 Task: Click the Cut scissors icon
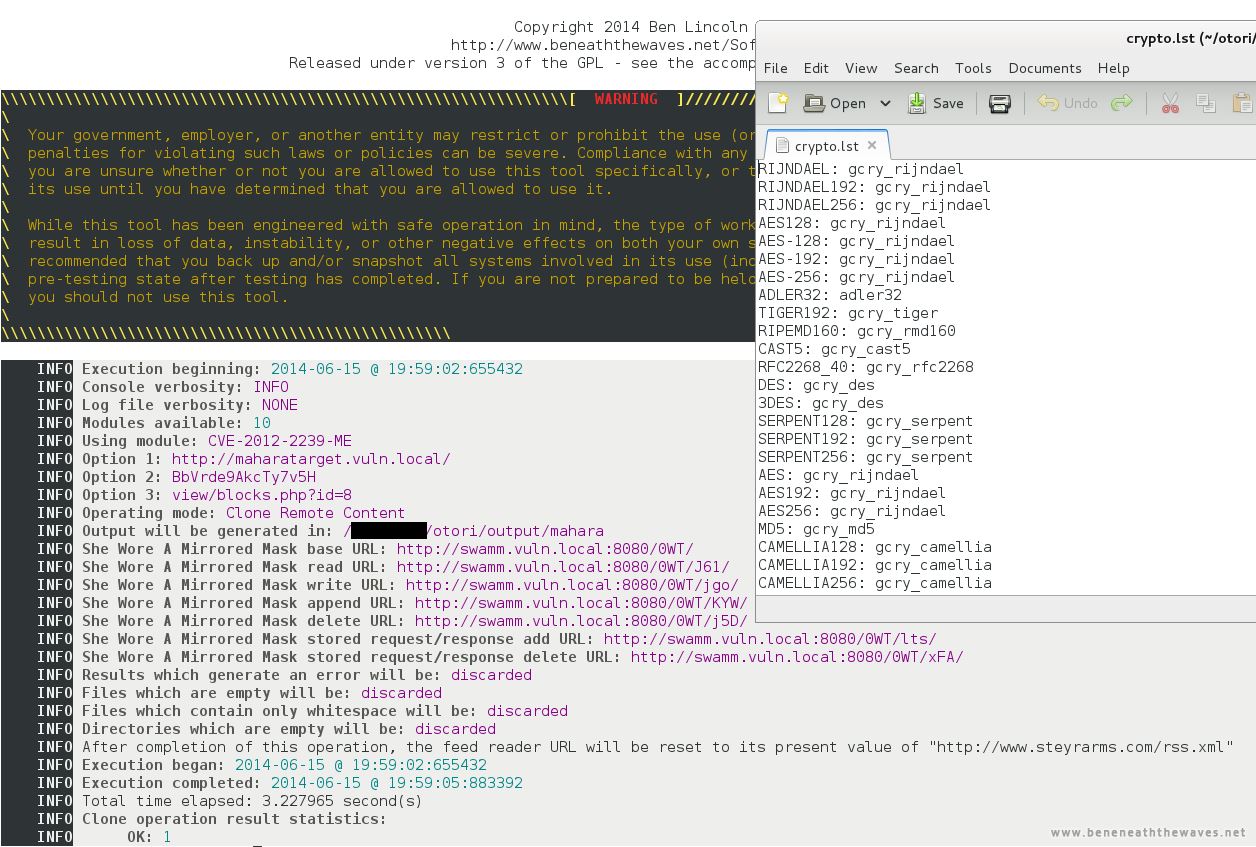[x=1170, y=103]
